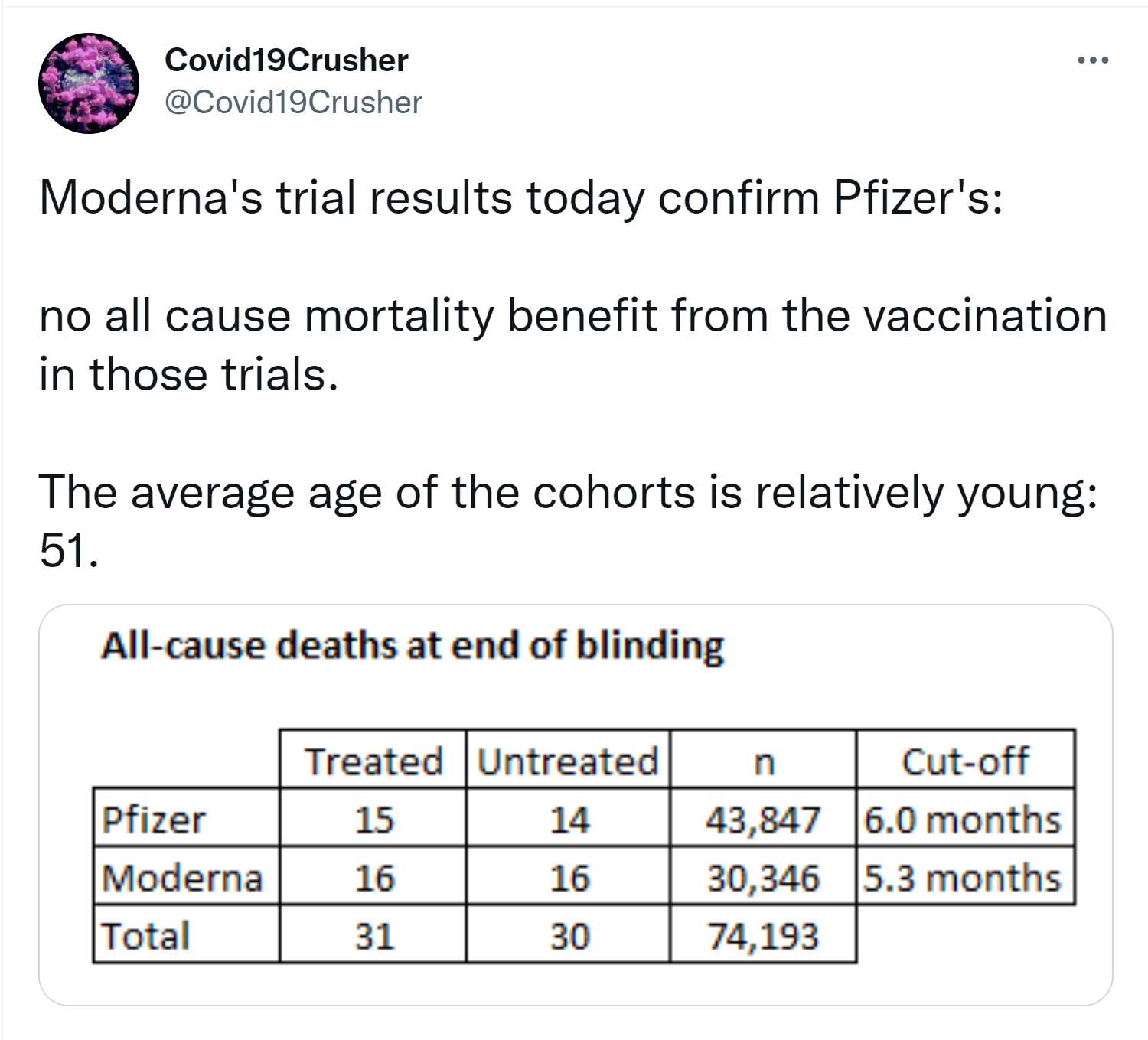The width and height of the screenshot is (1148, 1040).
Task: Open the Covid19Crusher display name link
Action: pyautogui.click(x=286, y=60)
